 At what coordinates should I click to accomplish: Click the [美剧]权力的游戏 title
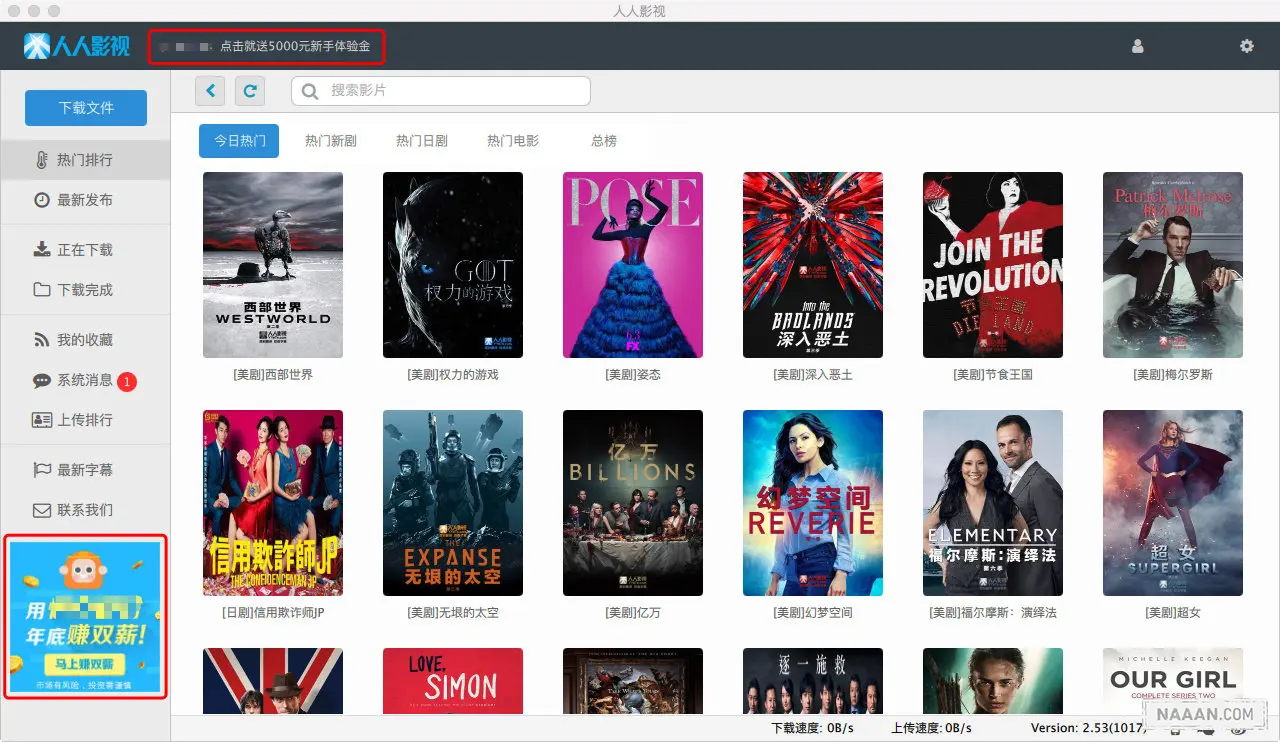(453, 375)
